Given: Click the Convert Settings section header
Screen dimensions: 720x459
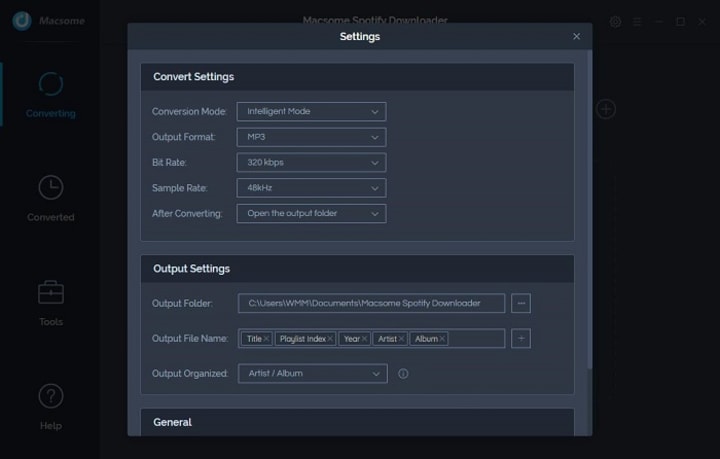Looking at the screenshot, I should point(357,77).
